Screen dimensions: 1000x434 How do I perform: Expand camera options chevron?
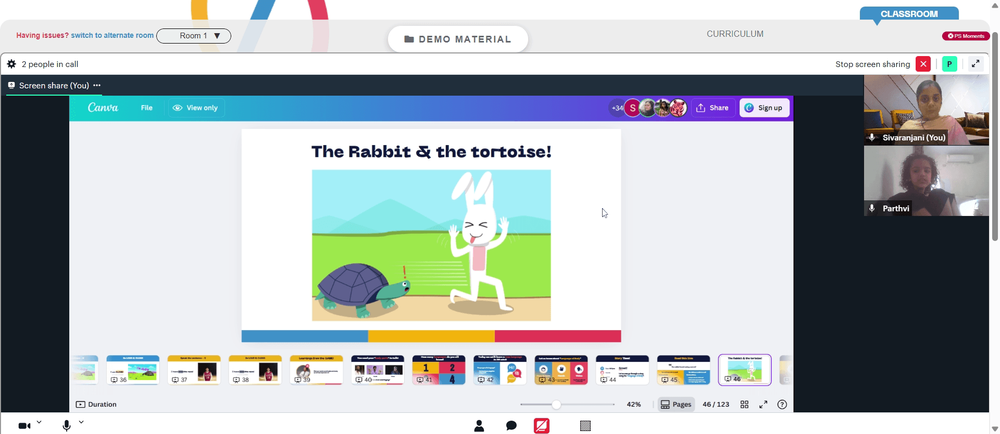pos(39,422)
